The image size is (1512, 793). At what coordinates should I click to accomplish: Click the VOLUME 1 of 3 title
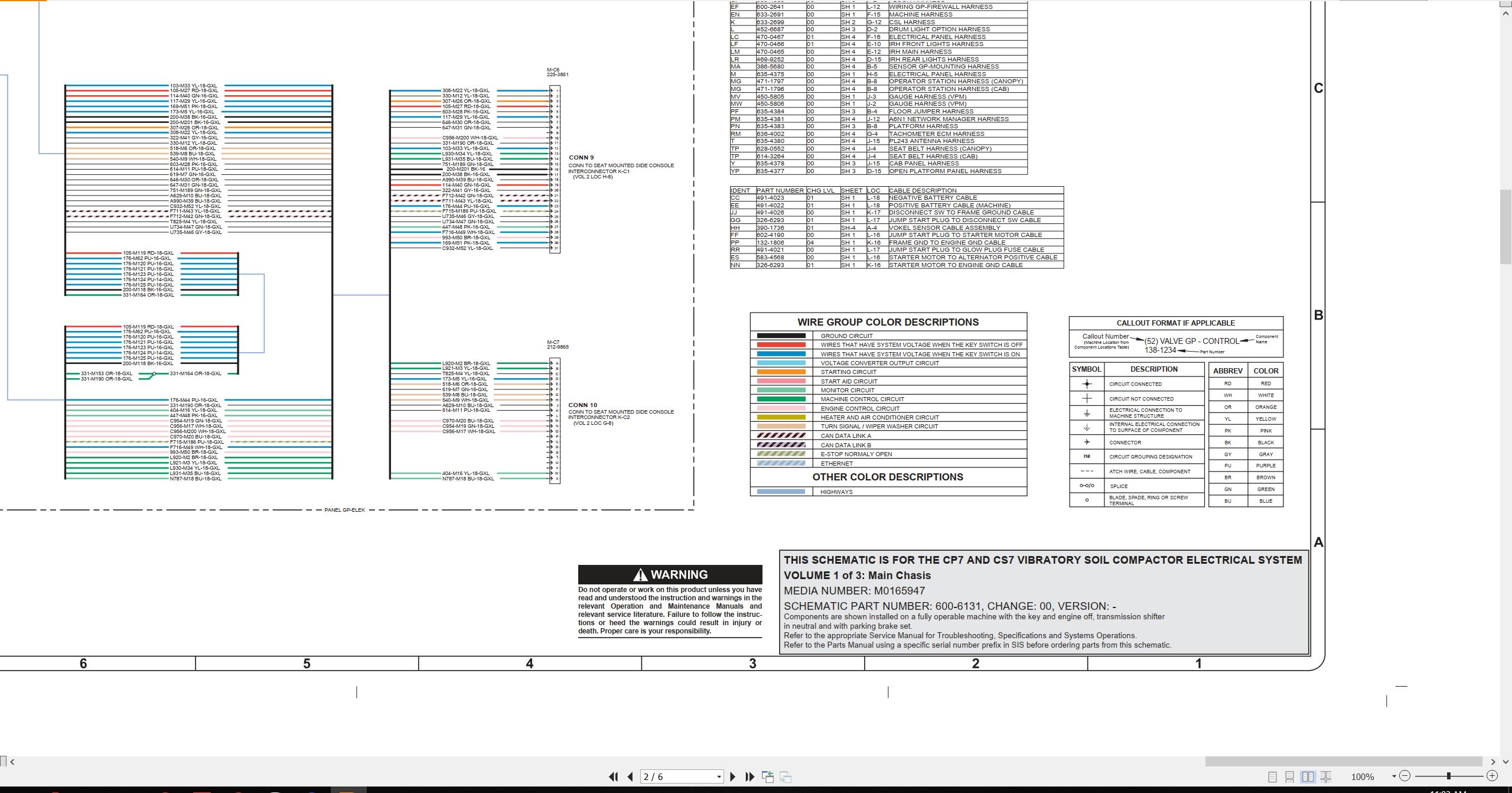[857, 576]
